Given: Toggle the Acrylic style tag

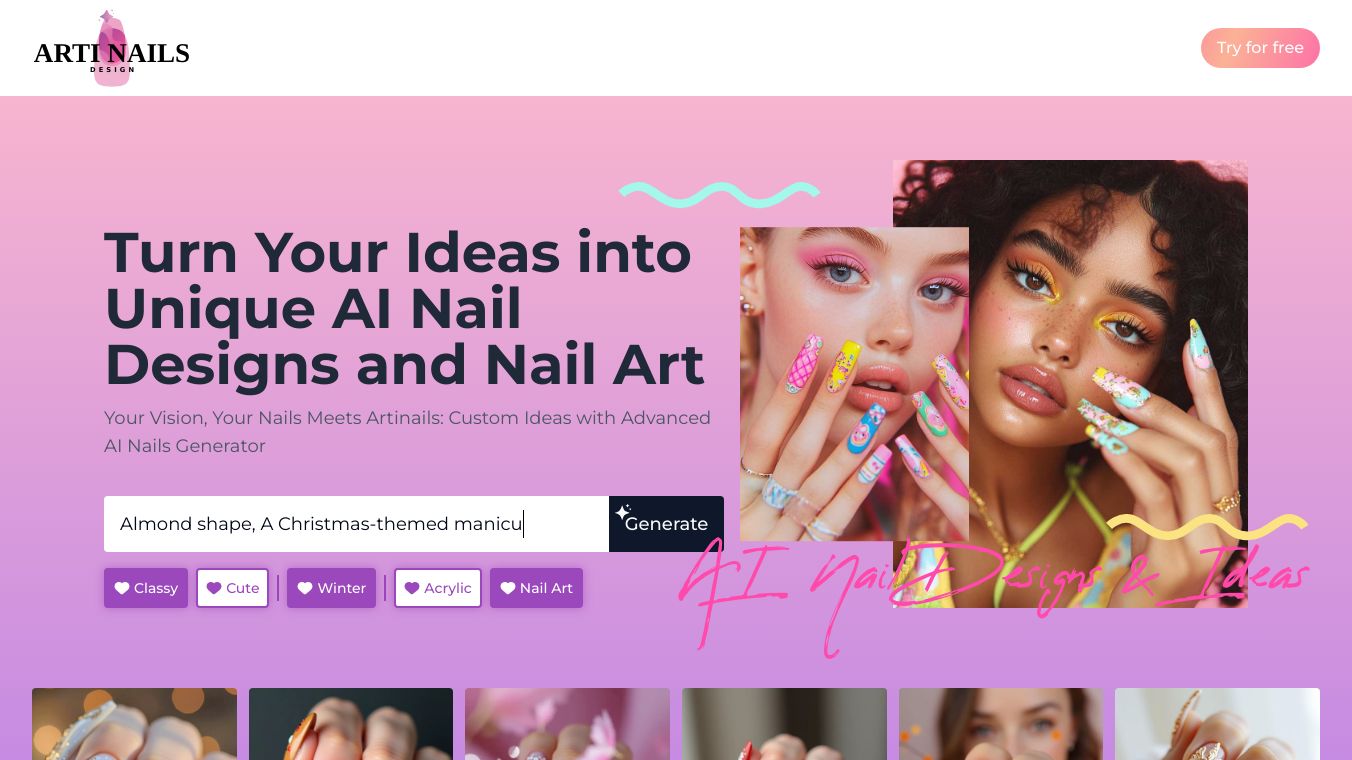Looking at the screenshot, I should tap(438, 588).
